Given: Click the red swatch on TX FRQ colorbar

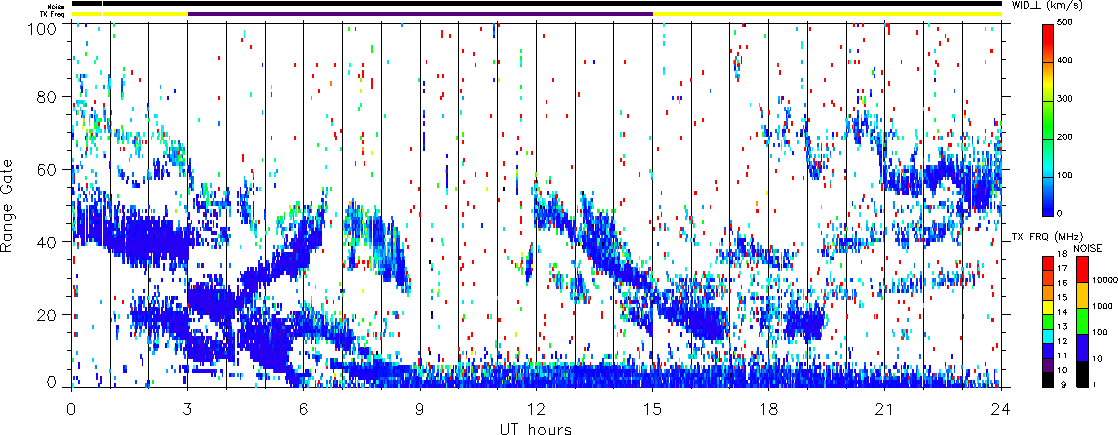Looking at the screenshot, I should coord(1048,263).
